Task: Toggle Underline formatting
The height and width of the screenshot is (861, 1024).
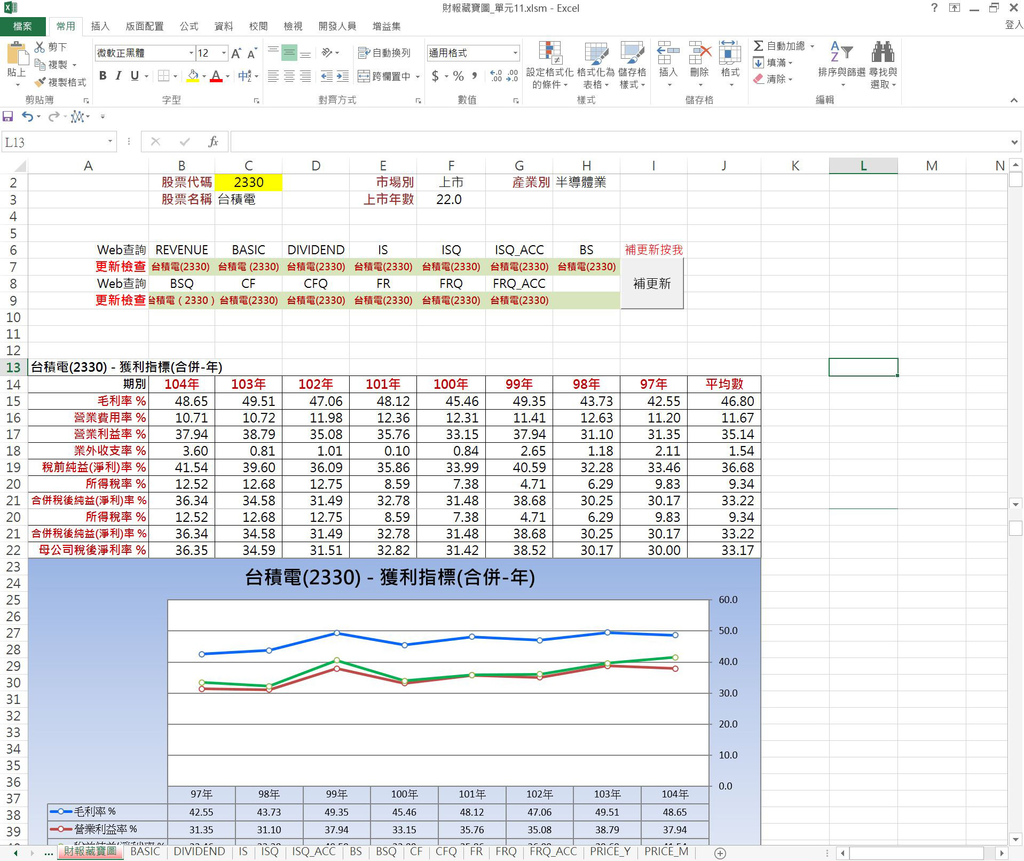Action: (135, 76)
